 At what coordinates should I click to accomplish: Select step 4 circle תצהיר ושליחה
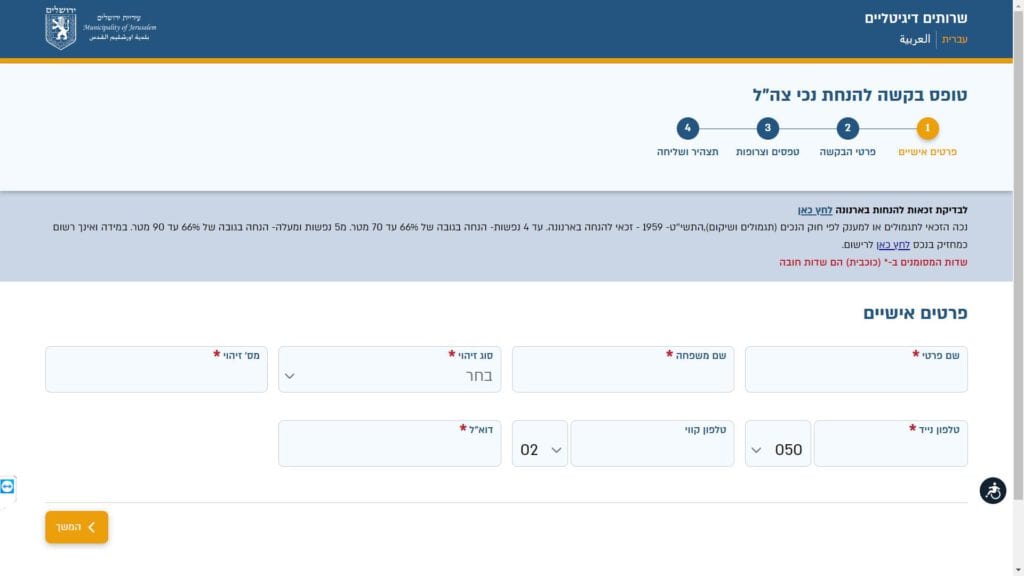(x=687, y=128)
